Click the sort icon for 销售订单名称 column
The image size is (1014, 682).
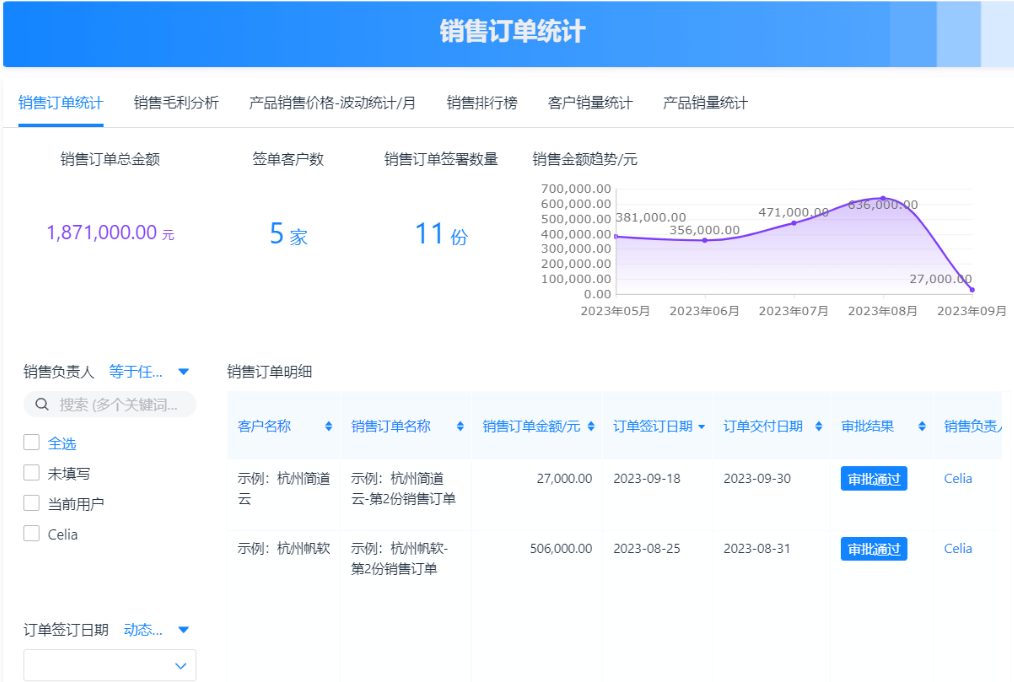tap(460, 426)
